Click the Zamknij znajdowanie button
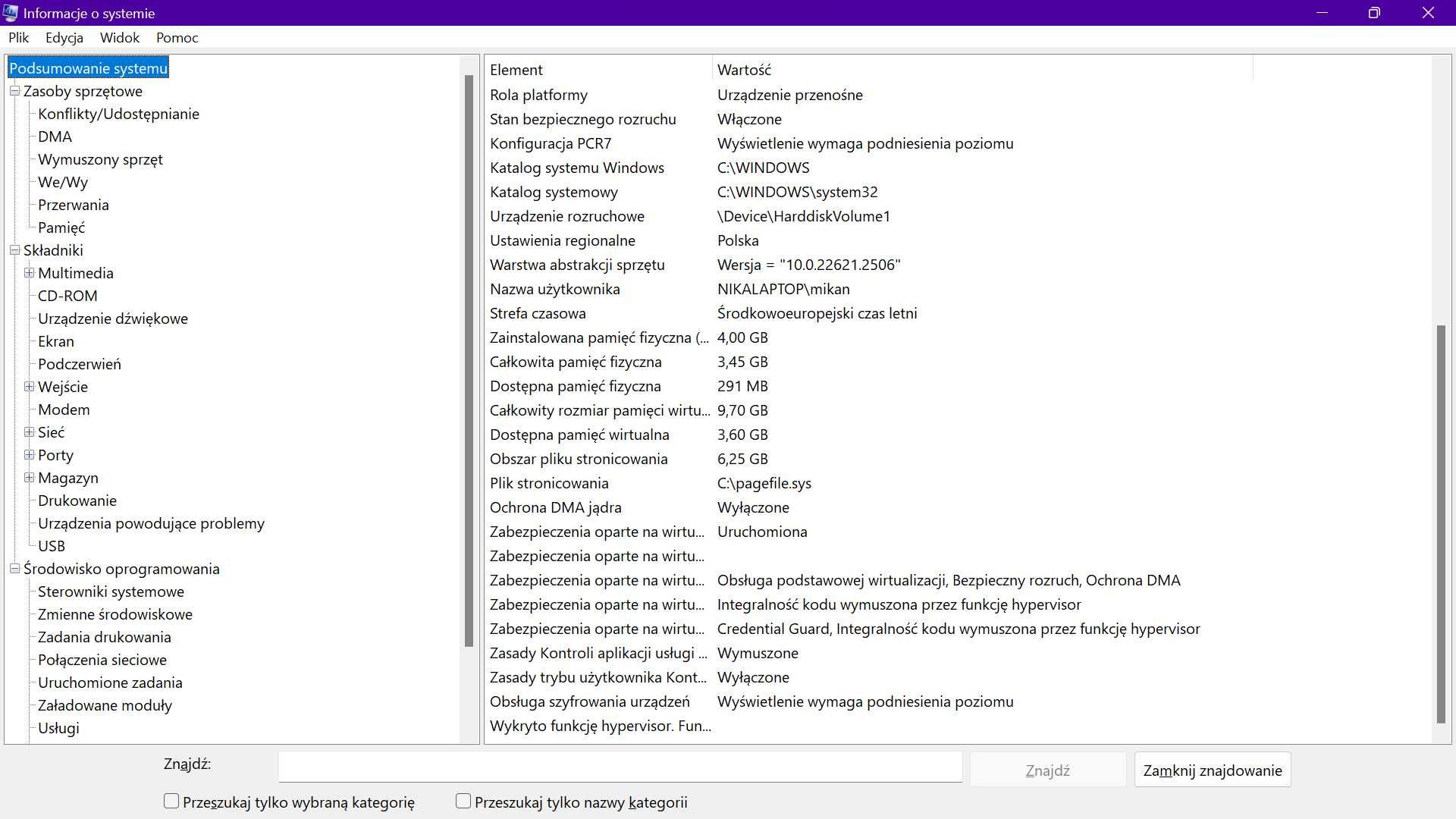Screen dimensions: 1456x819 (1213, 770)
